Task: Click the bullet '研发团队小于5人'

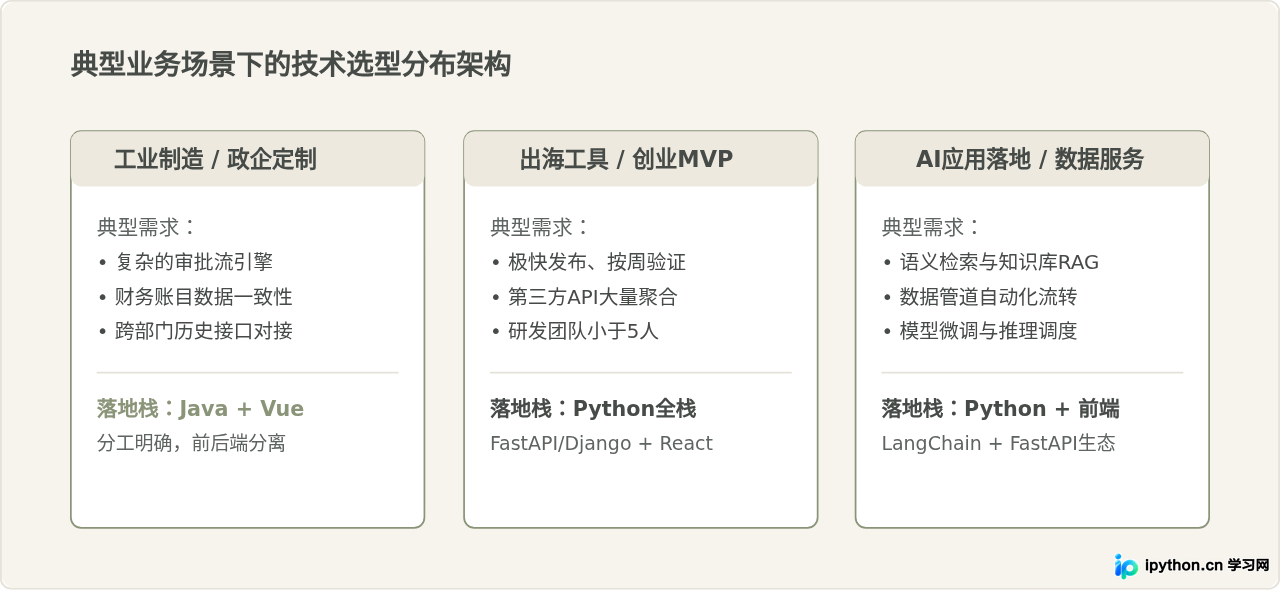Action: (x=575, y=331)
